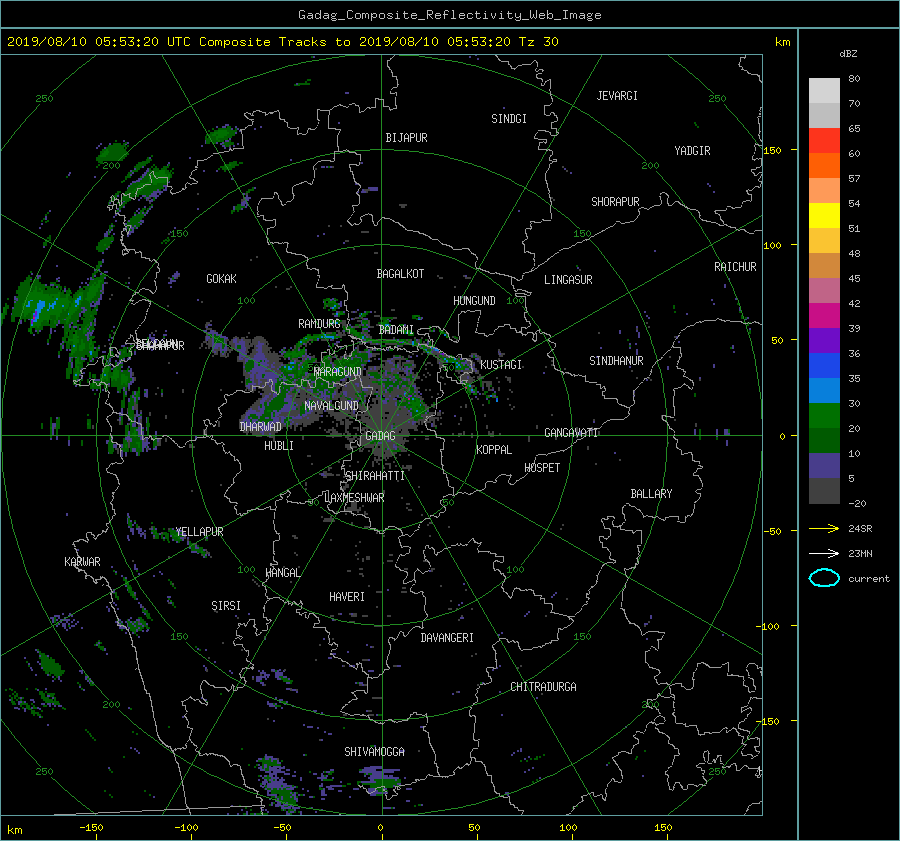Click the white 23MN arrow legend icon
This screenshot has height=841, width=900.
tap(824, 553)
